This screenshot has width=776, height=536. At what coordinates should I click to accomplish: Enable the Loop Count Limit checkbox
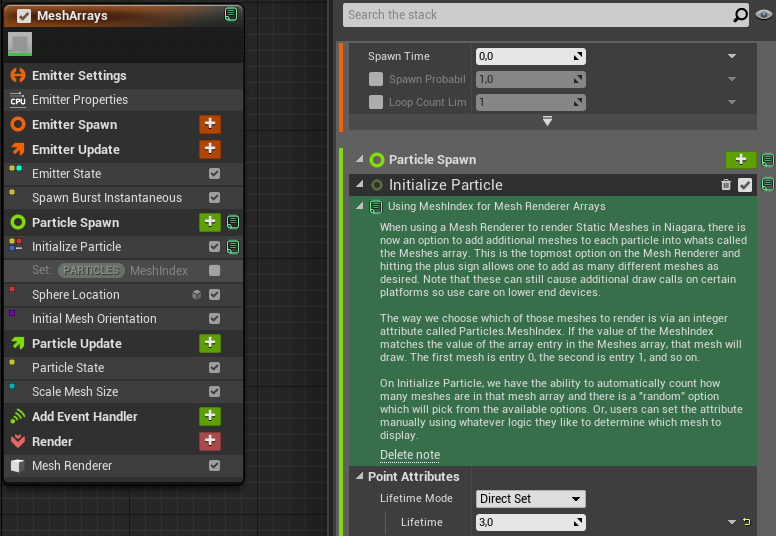(x=376, y=102)
